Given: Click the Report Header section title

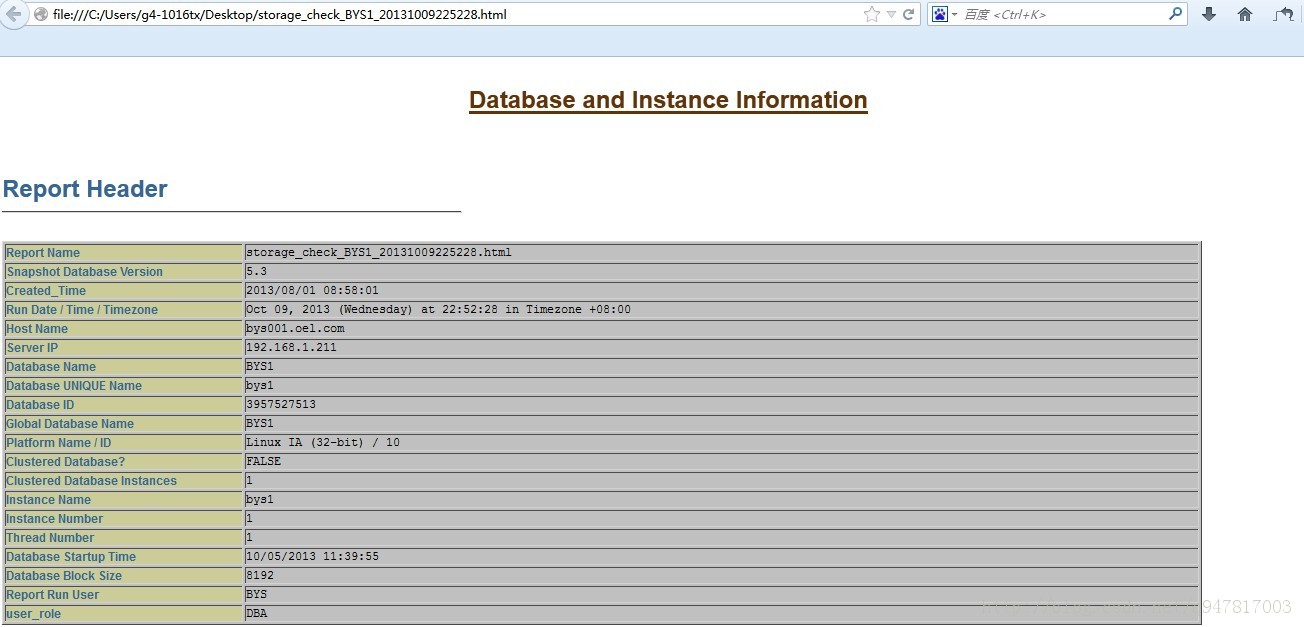Looking at the screenshot, I should tap(85, 189).
